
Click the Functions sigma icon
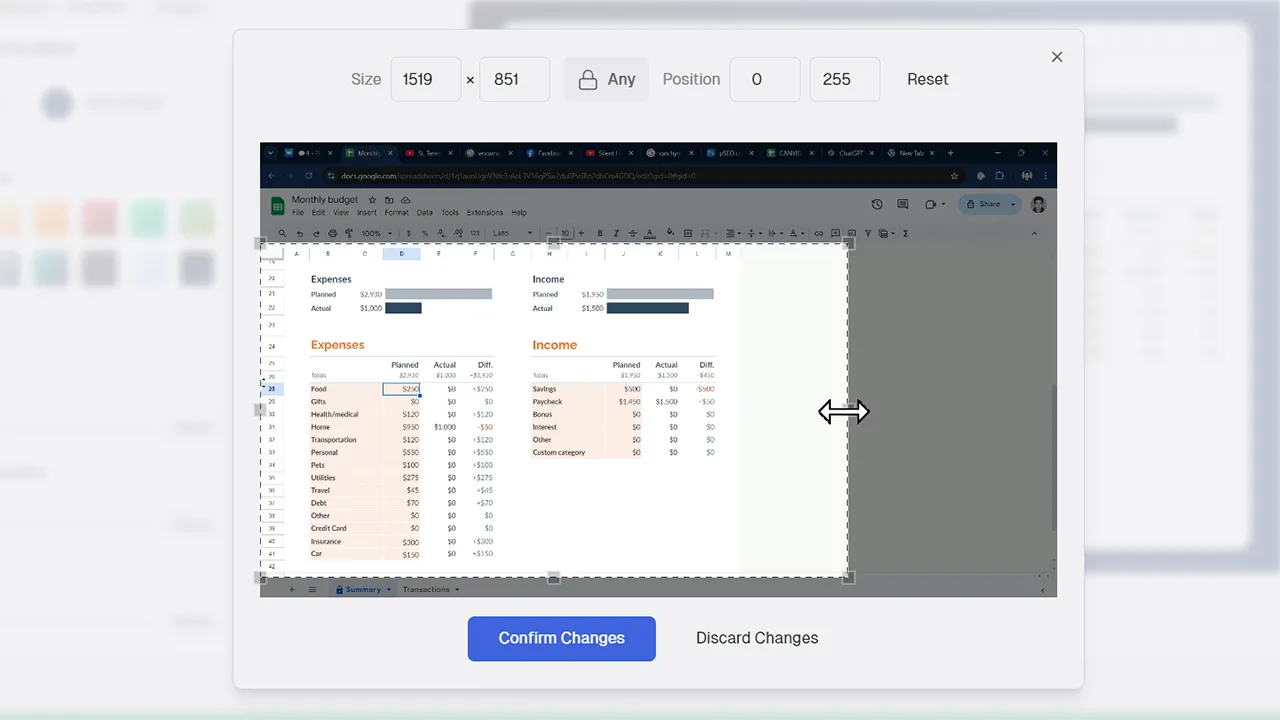coord(905,233)
